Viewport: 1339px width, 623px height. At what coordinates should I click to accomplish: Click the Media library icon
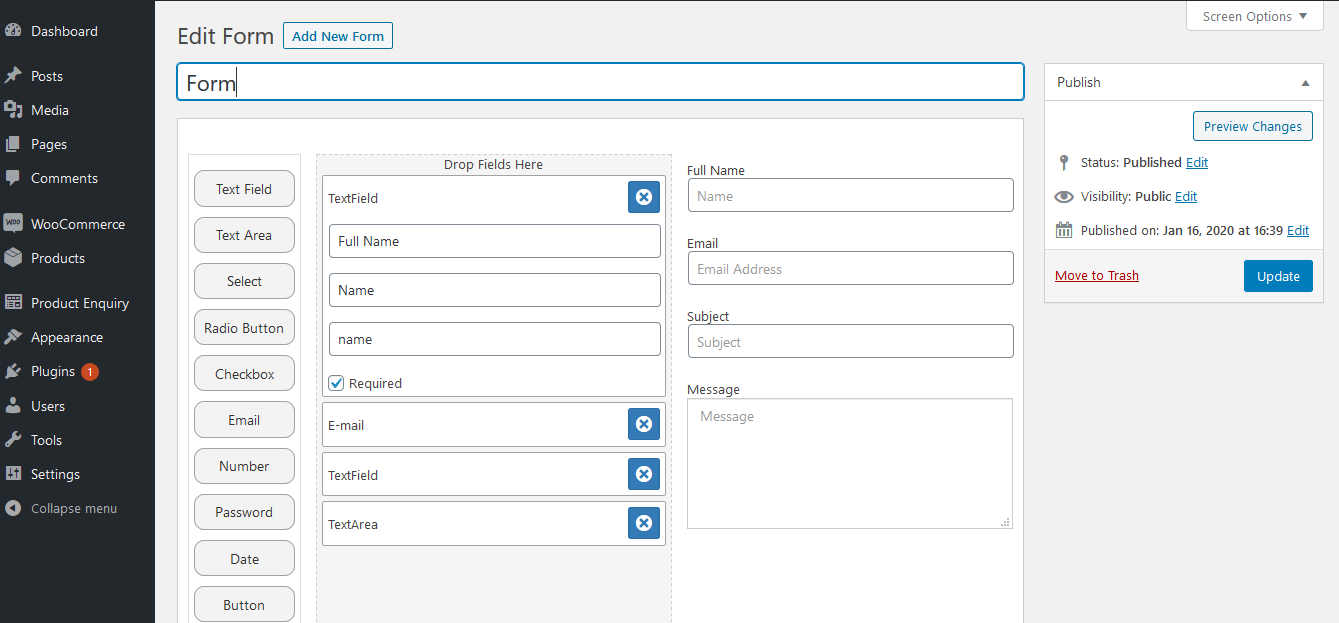coord(13,110)
